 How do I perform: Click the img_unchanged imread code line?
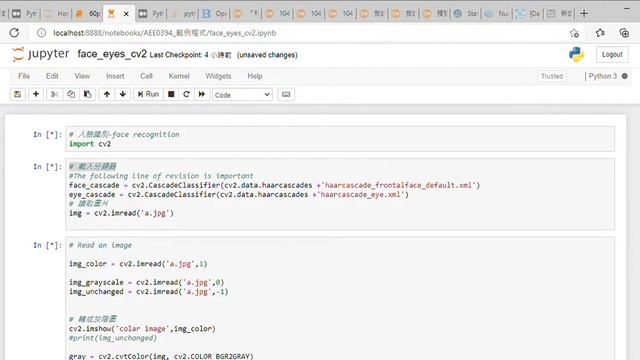coord(149,292)
